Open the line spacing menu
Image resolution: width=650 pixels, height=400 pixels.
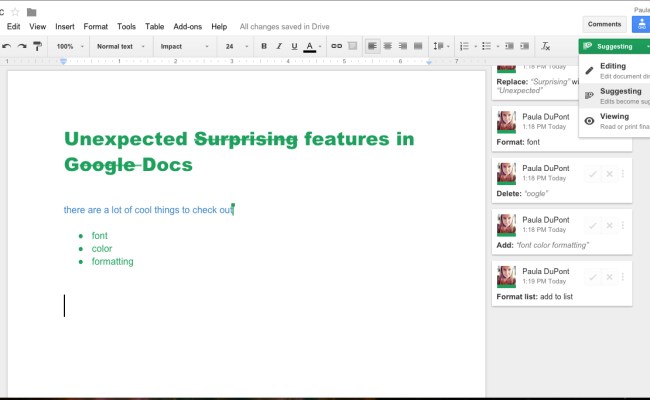(x=441, y=46)
